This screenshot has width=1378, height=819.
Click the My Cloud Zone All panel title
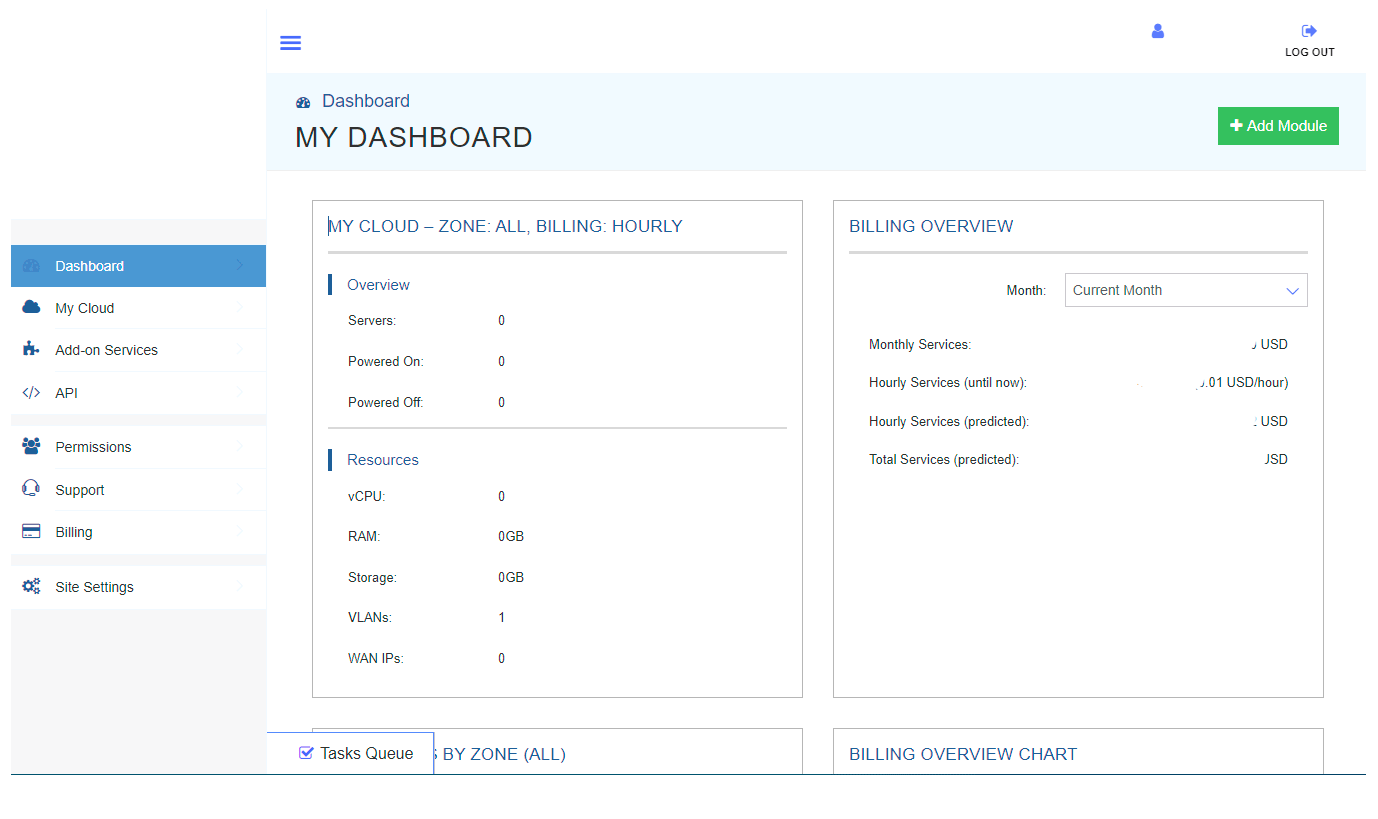point(505,226)
